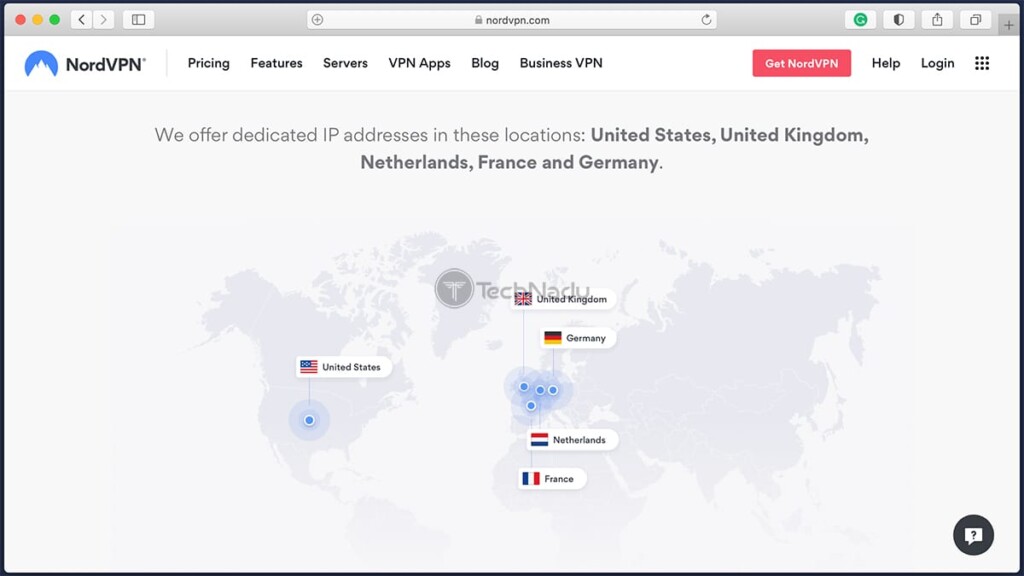This screenshot has width=1024, height=576.
Task: Go forward with Safari's forward arrow
Action: 103,20
